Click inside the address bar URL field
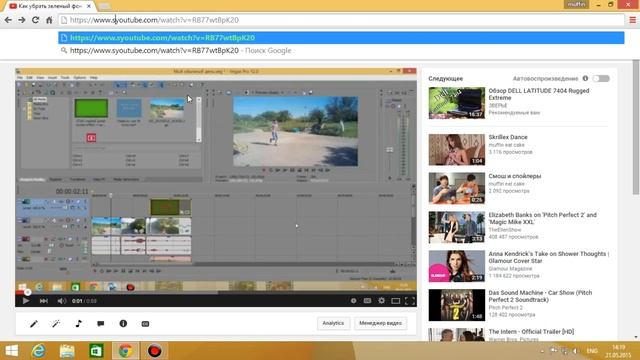 pyautogui.click(x=341, y=20)
